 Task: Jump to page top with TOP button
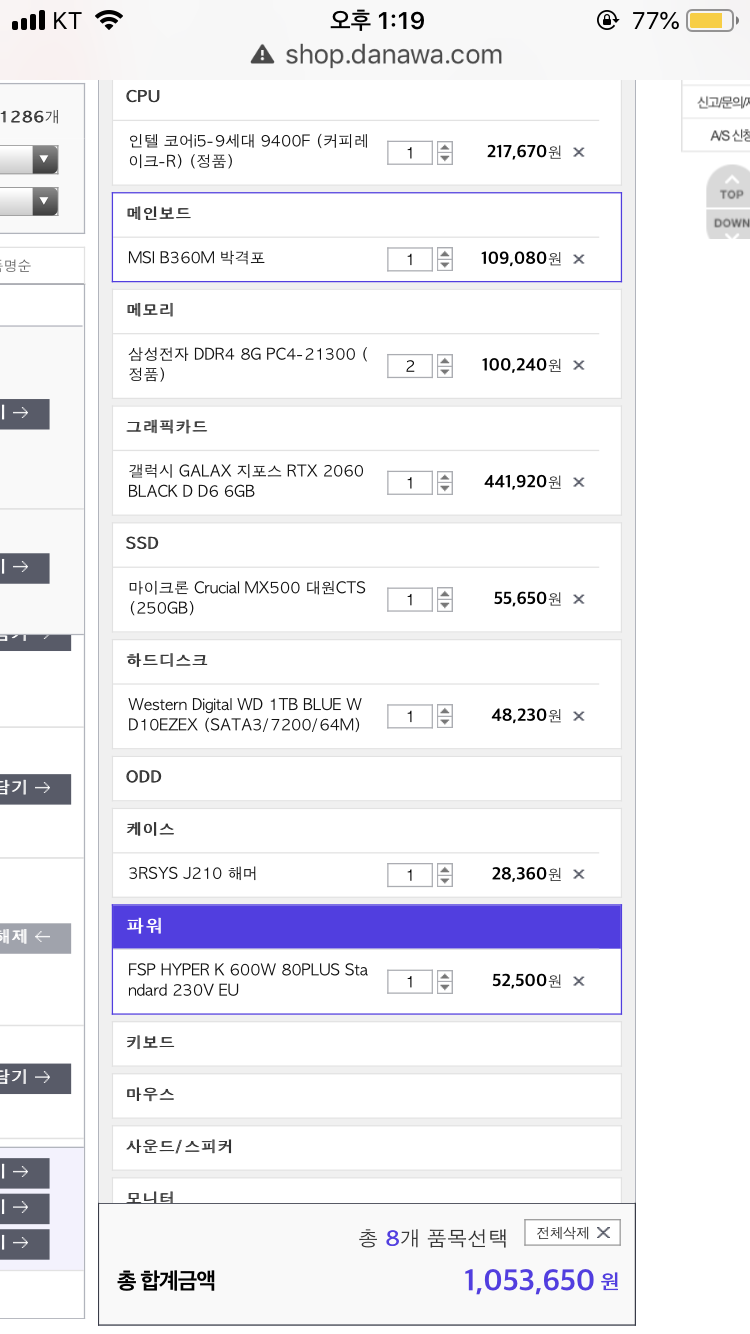click(x=731, y=193)
